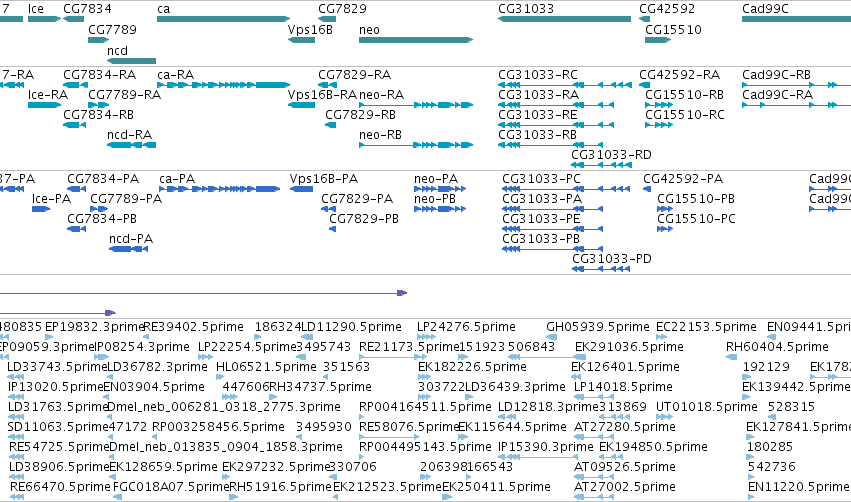Select the neo gene feature bar

[416, 40]
